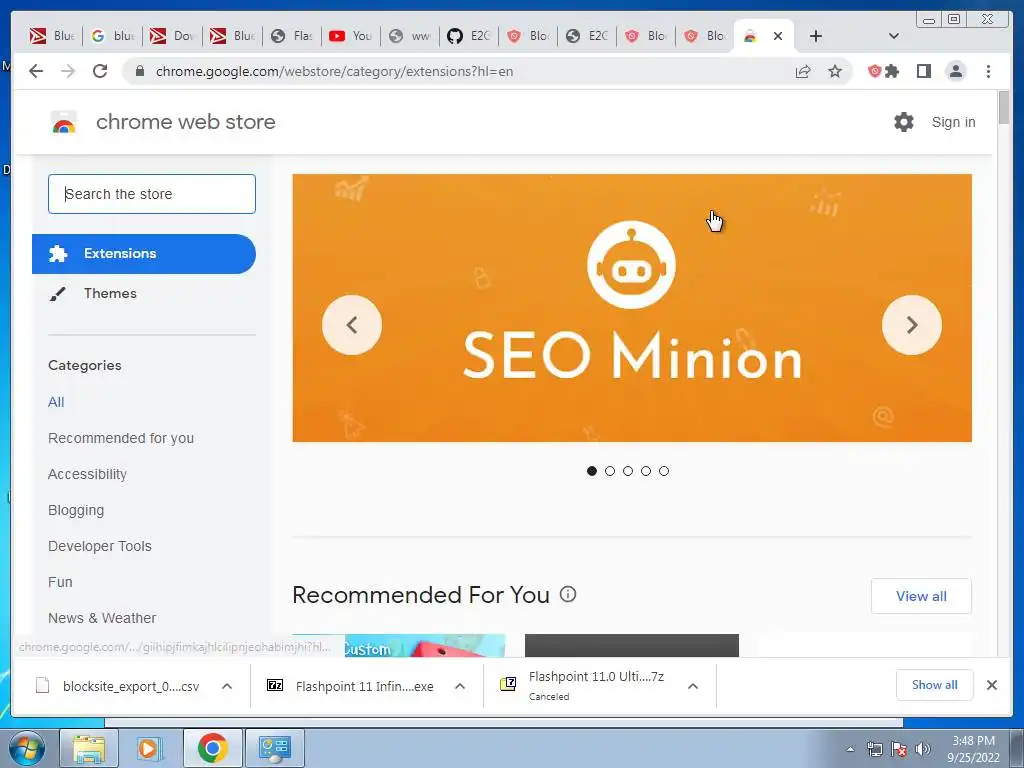Click the address bar URL
This screenshot has width=1024, height=768.
[334, 71]
